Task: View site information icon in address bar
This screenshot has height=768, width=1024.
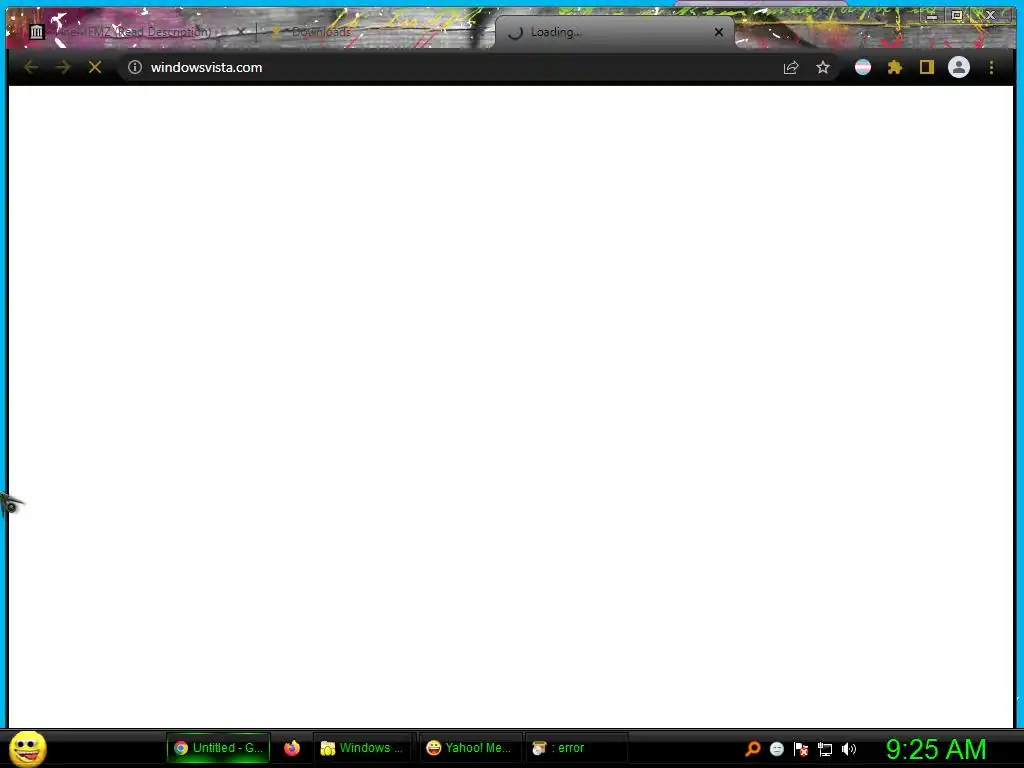Action: coord(135,67)
